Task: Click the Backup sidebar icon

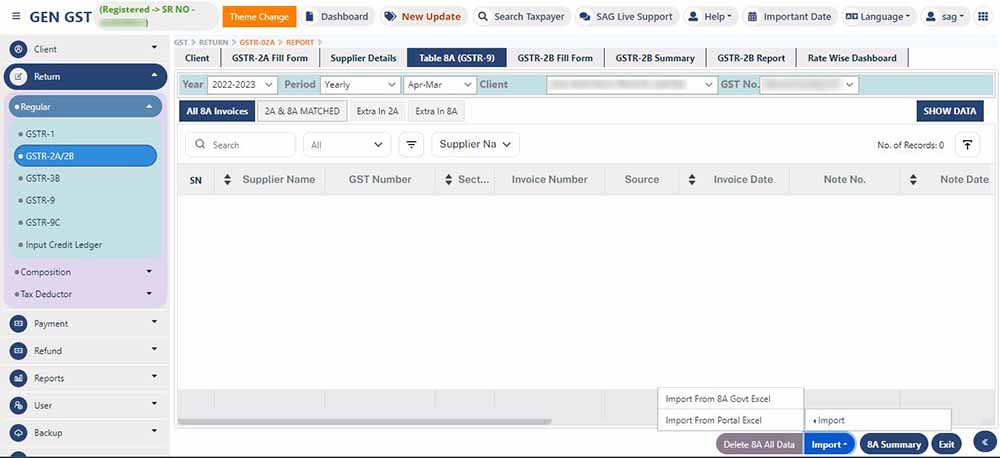Action: coord(18,433)
